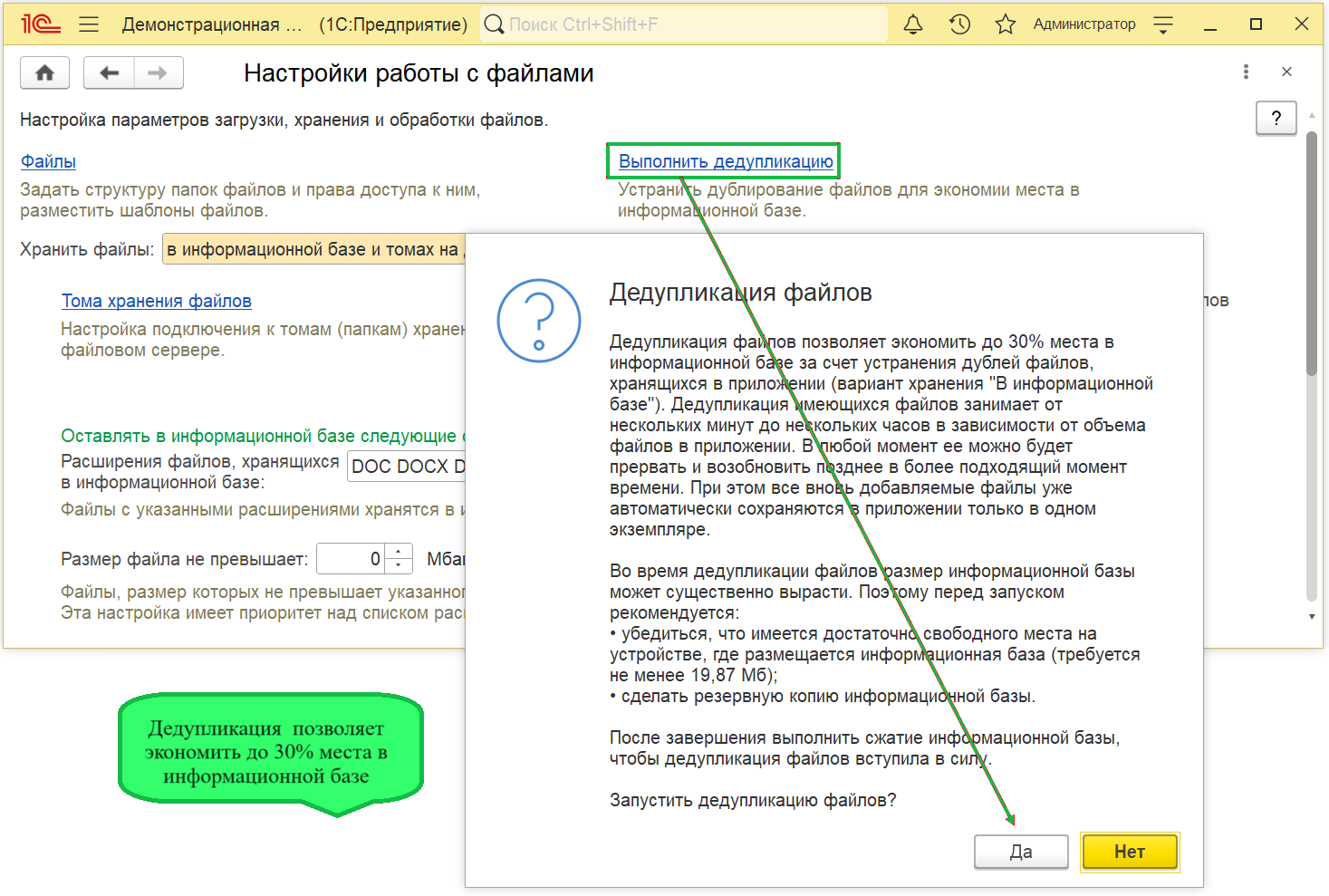
Task: Click Выполнить дедупликацию link
Action: click(x=726, y=161)
